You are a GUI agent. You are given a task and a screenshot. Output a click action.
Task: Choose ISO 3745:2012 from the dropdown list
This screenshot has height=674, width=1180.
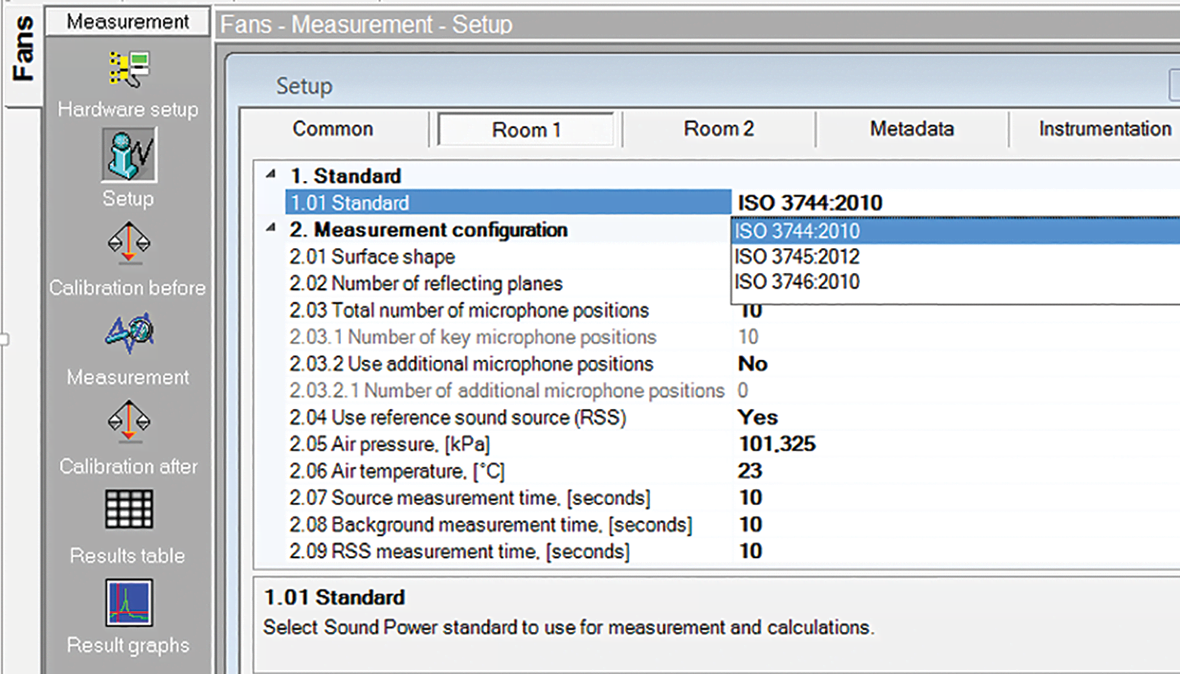(x=796, y=257)
